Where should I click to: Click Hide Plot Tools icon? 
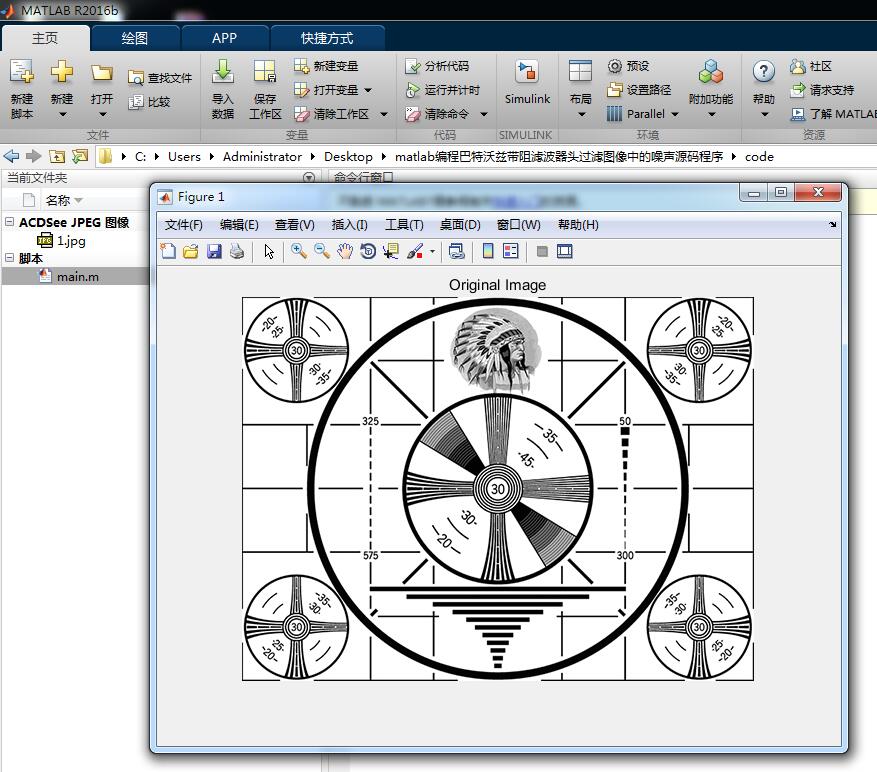542,251
